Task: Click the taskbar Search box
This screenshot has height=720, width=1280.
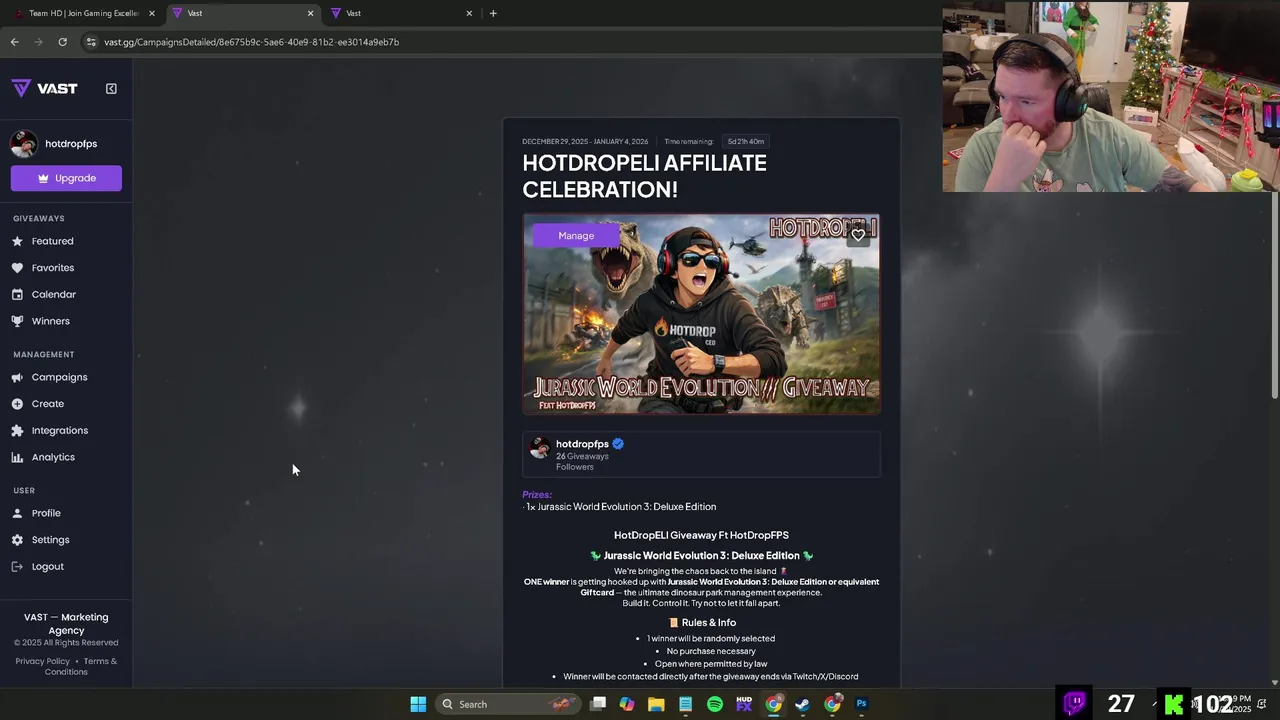Action: coord(508,704)
